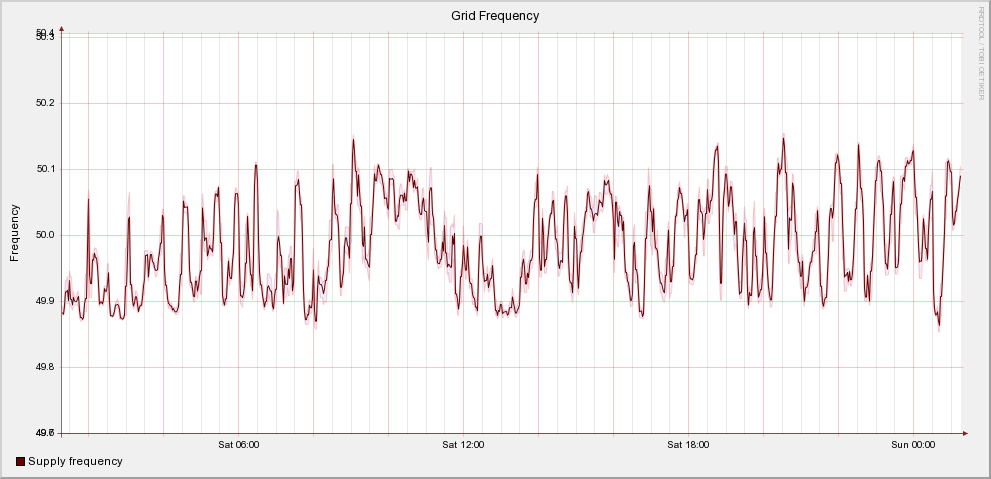Click the y-axis arrowhead at the top
The image size is (991, 479).
62,29
